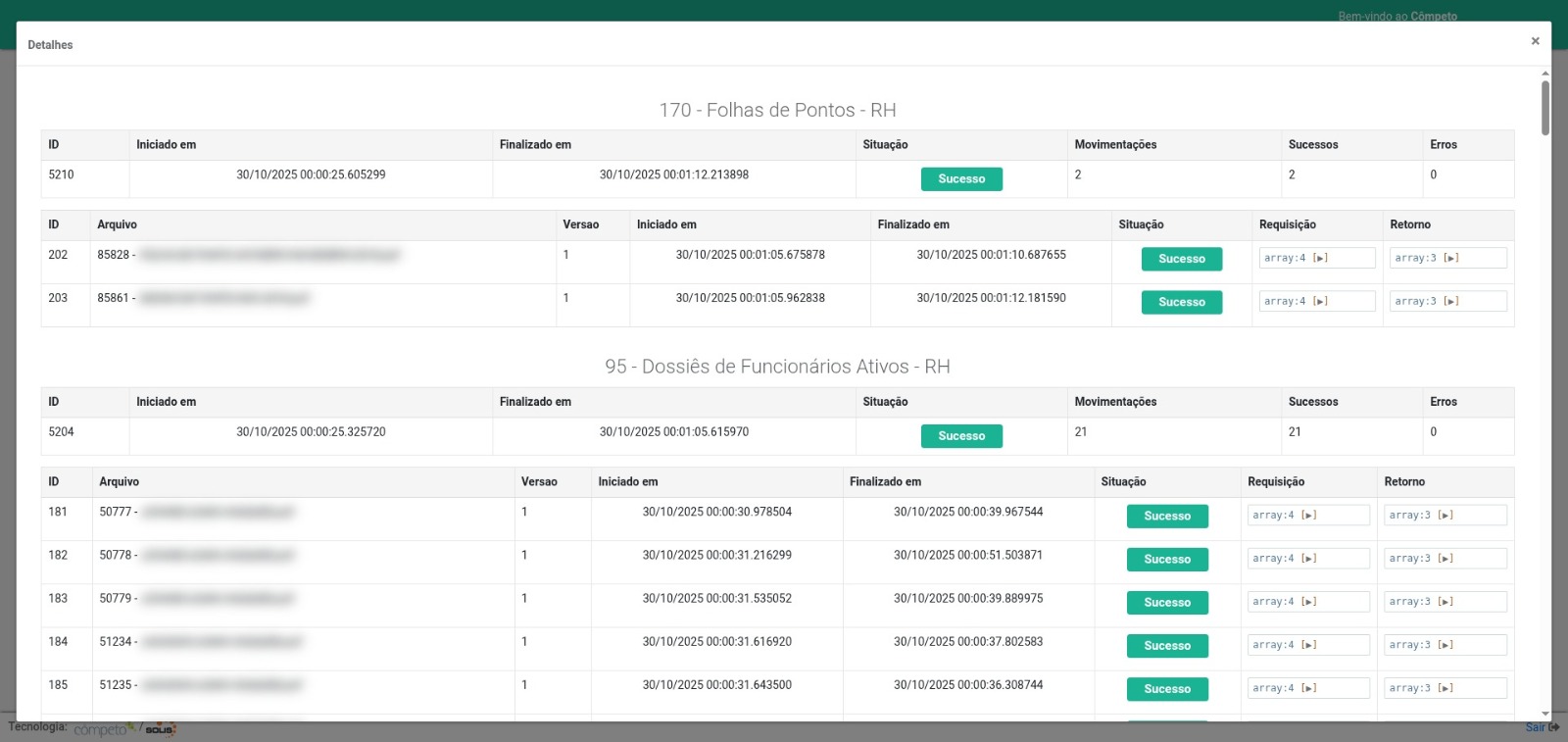The image size is (1568, 742).
Task: Click the Sucesso status of file row 202
Action: (x=1181, y=259)
